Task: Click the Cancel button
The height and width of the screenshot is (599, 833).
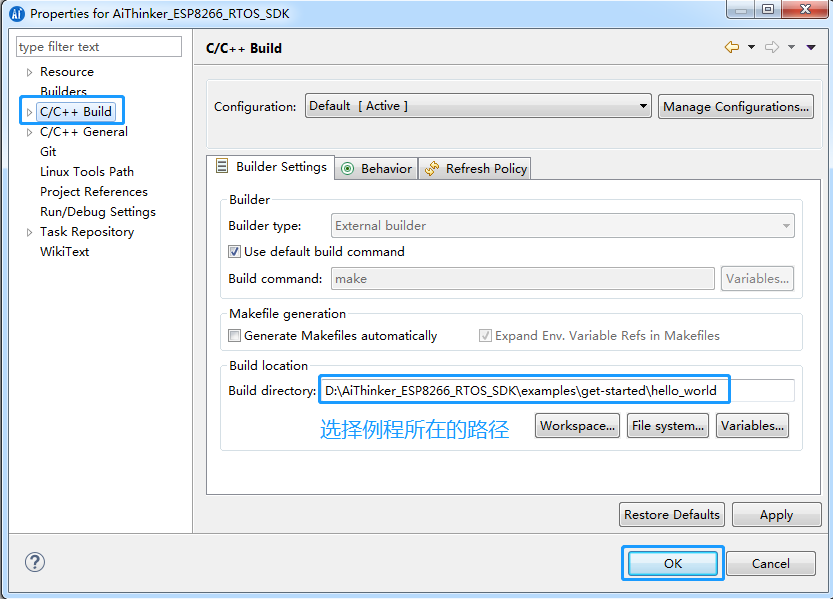Action: point(770,563)
